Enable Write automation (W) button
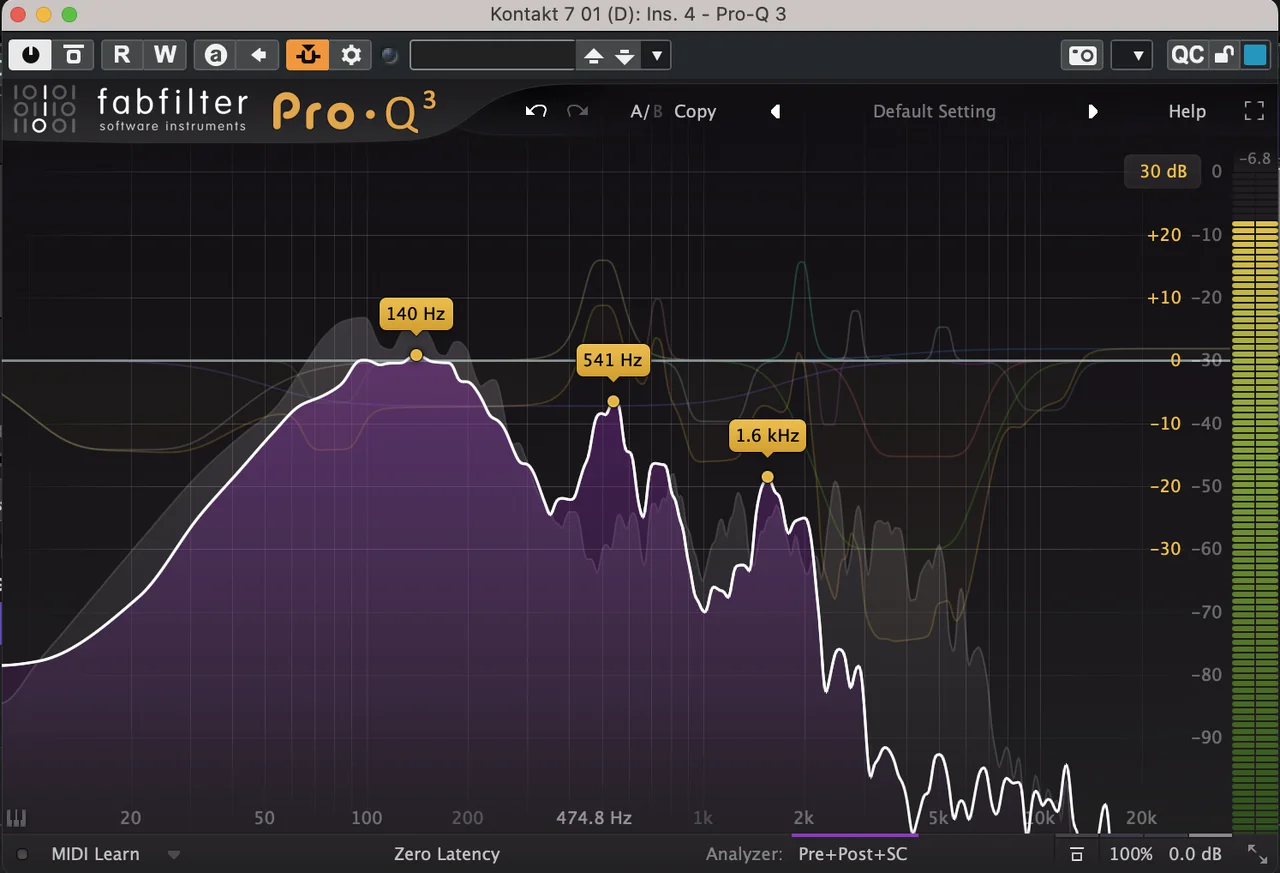Viewport: 1280px width, 873px height. click(x=165, y=55)
